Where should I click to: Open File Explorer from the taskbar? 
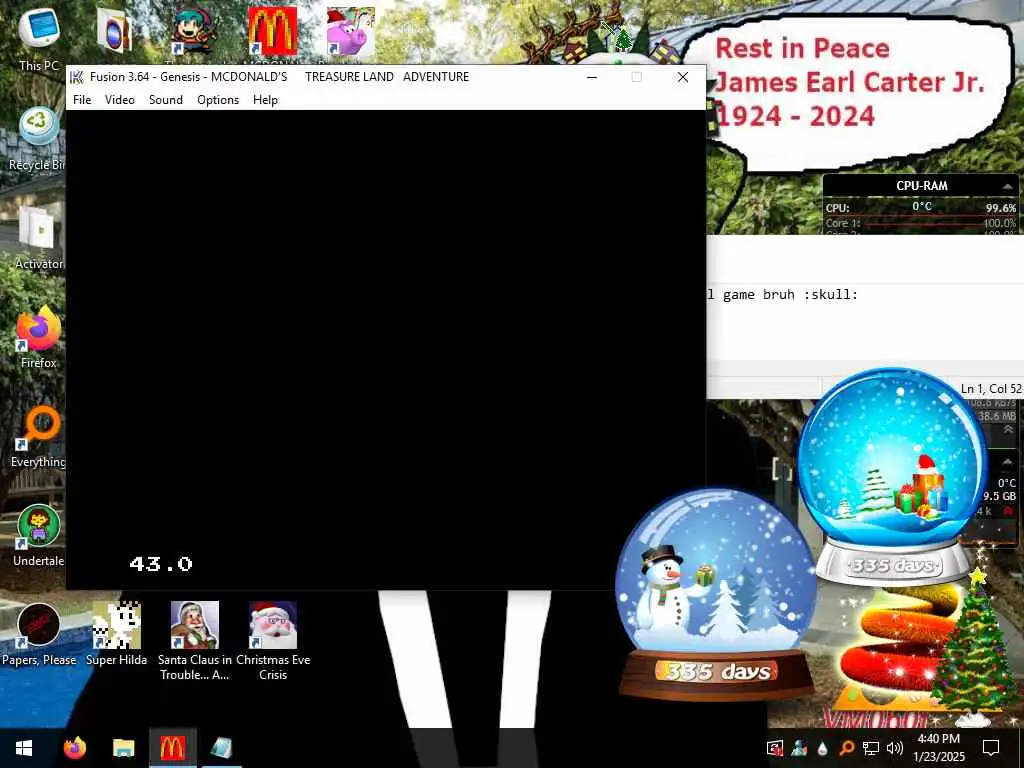[123, 748]
